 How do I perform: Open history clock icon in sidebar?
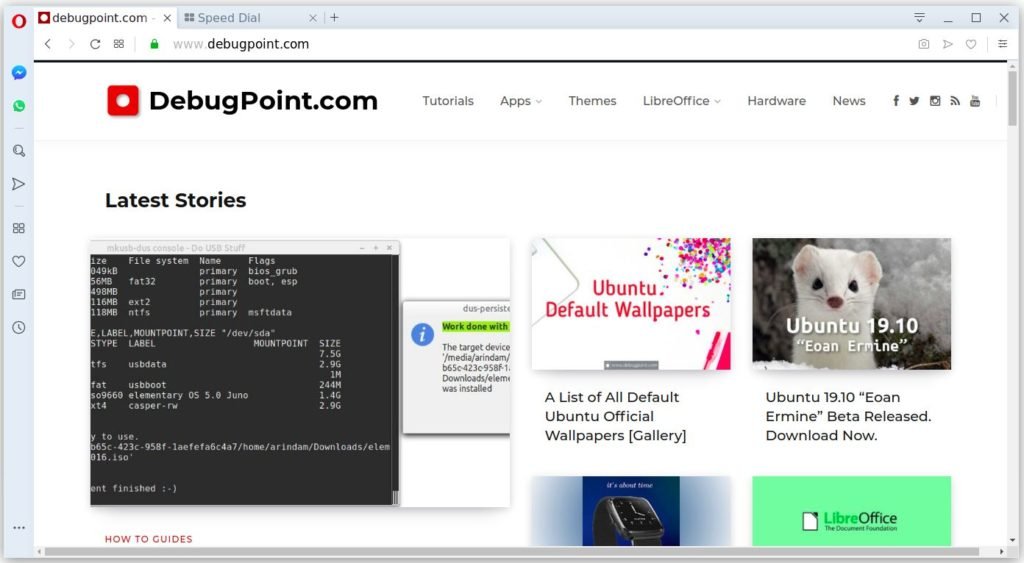(x=19, y=327)
